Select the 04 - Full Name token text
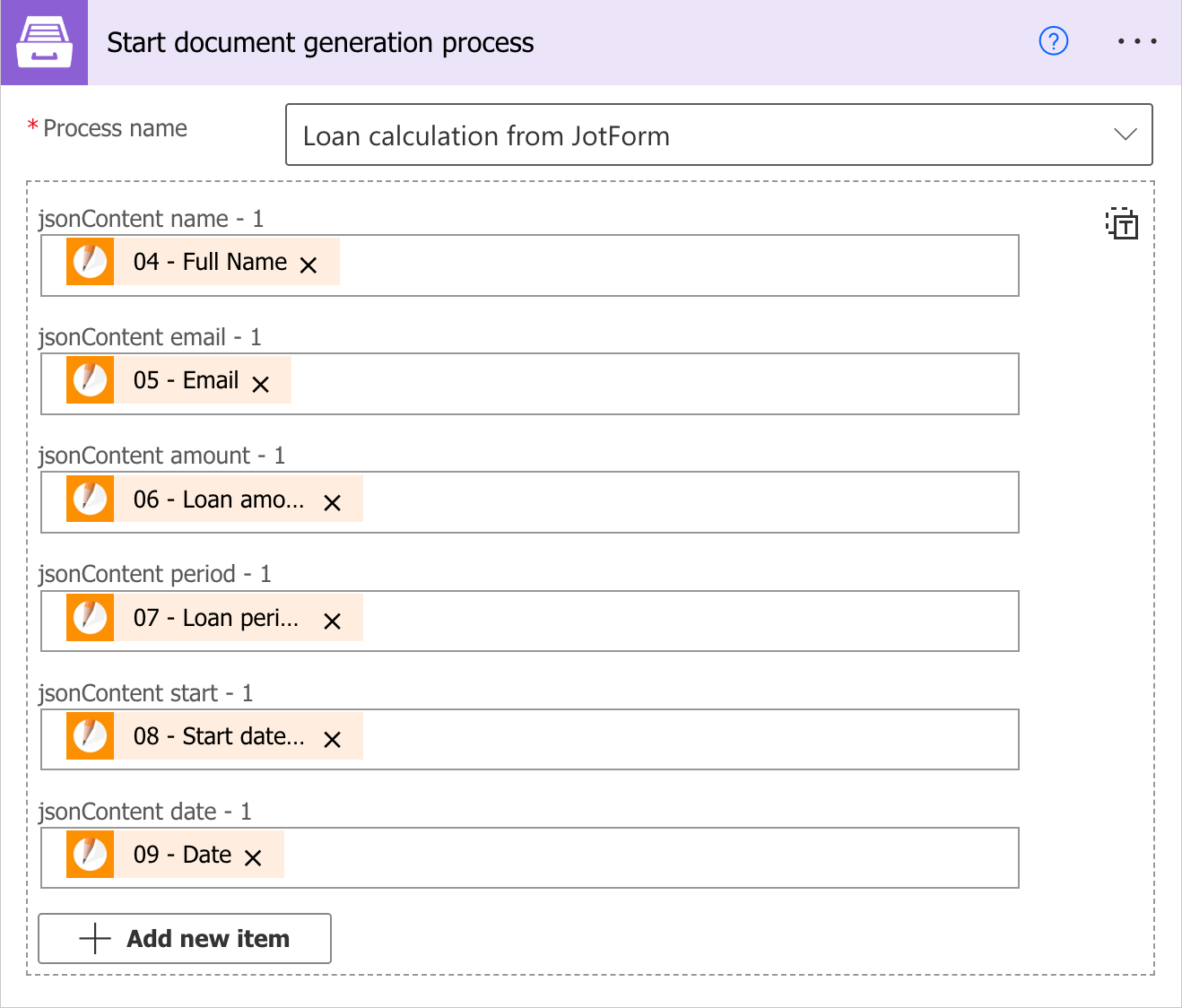 (210, 262)
